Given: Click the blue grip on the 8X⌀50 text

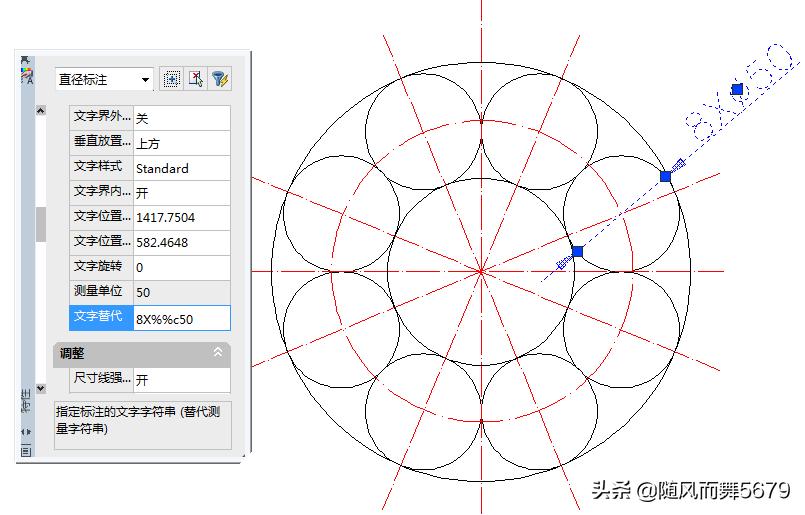Looking at the screenshot, I should pyautogui.click(x=737, y=89).
